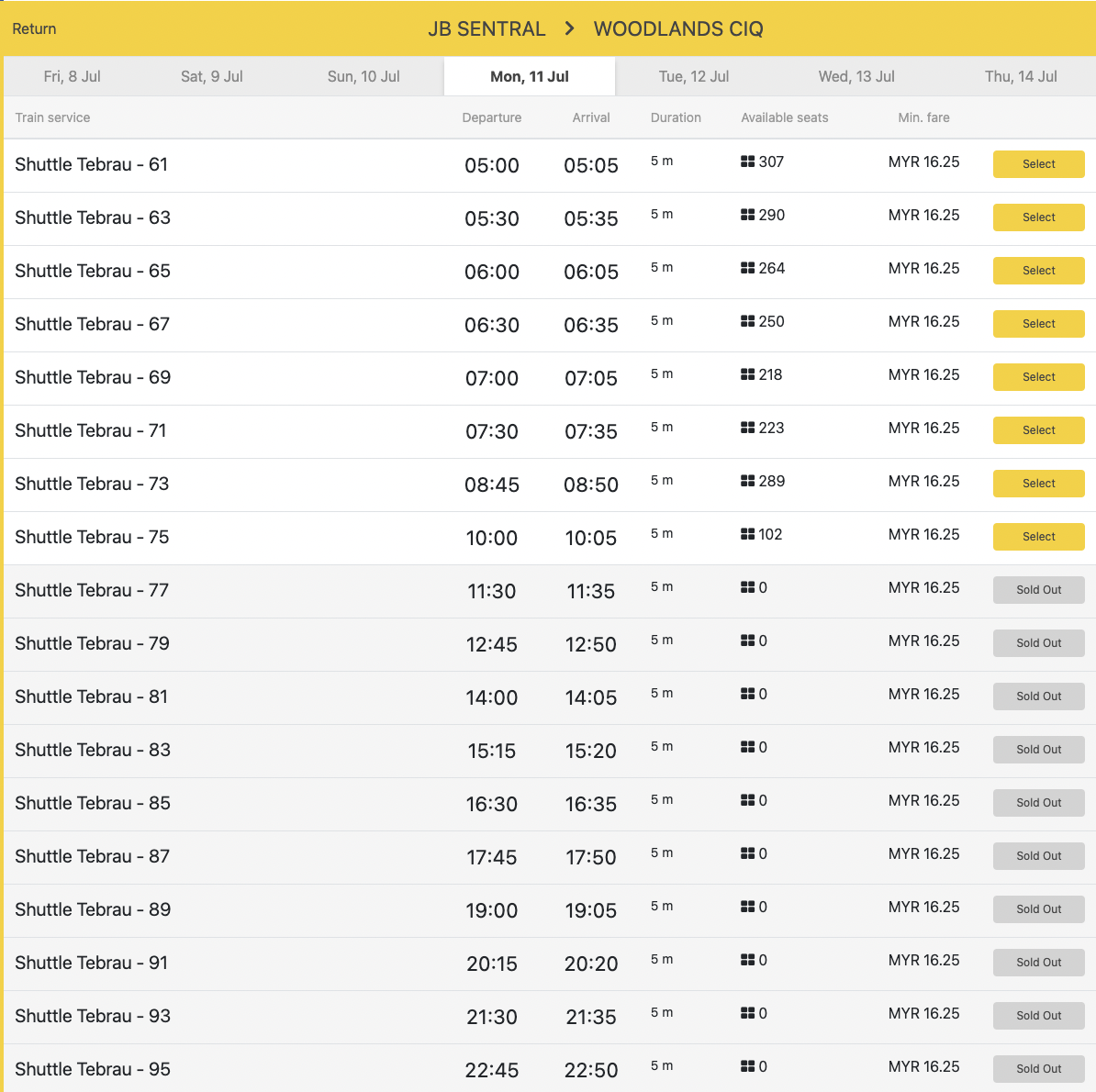Screen dimensions: 1096x1092
Task: Select the 05:00 Shuttle Tebrau - 61 train
Action: (x=1039, y=164)
